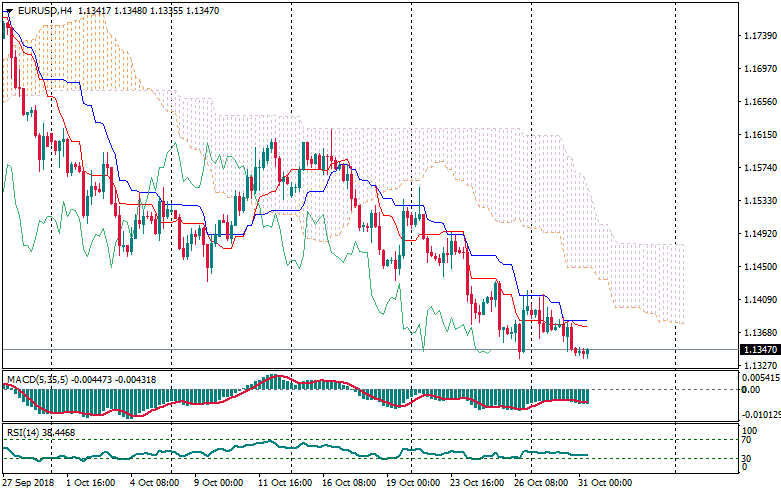Click the 27 Sep 2018 date label
The image size is (781, 494).
pos(27,483)
